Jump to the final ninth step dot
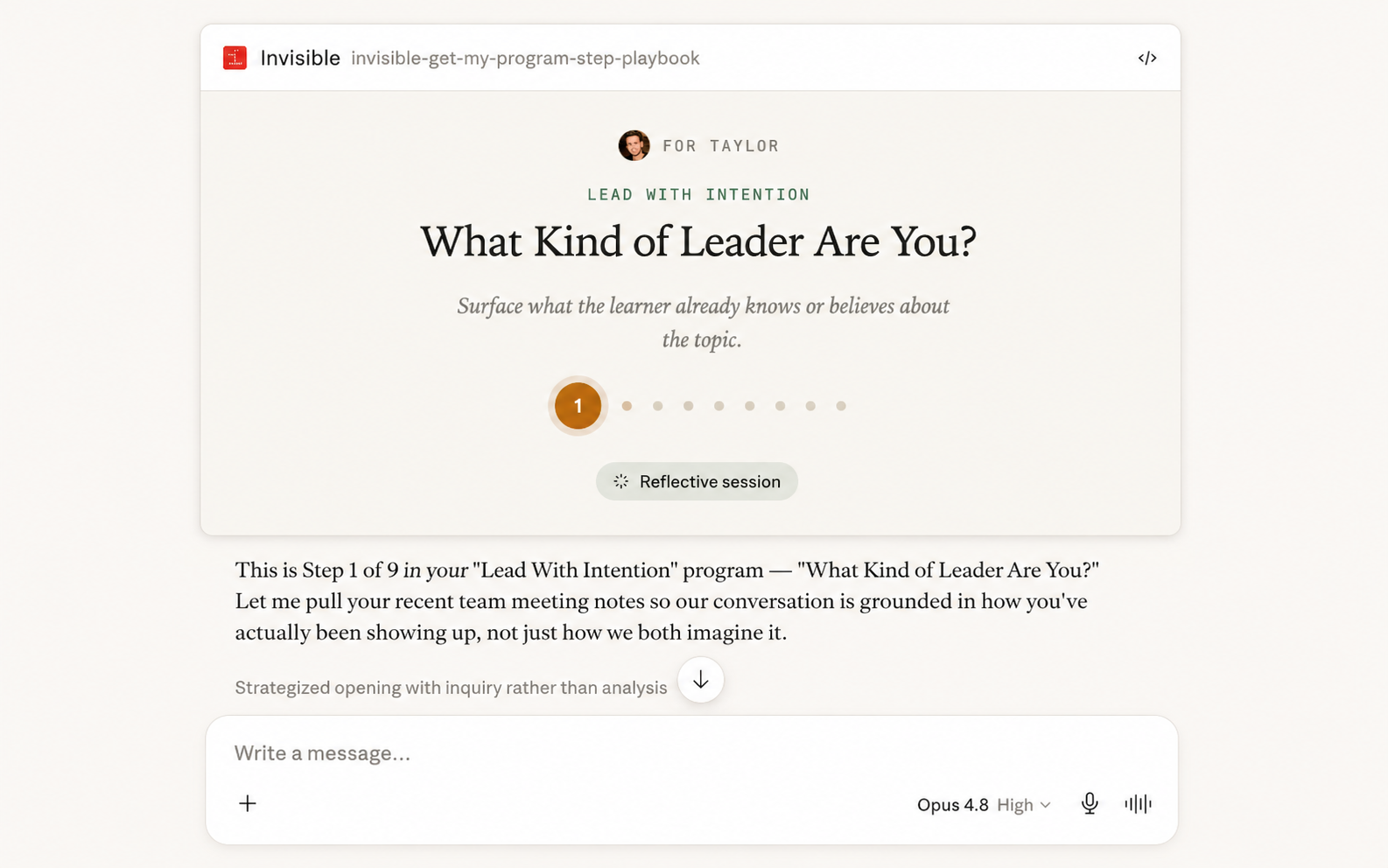This screenshot has height=868, width=1388. click(841, 406)
